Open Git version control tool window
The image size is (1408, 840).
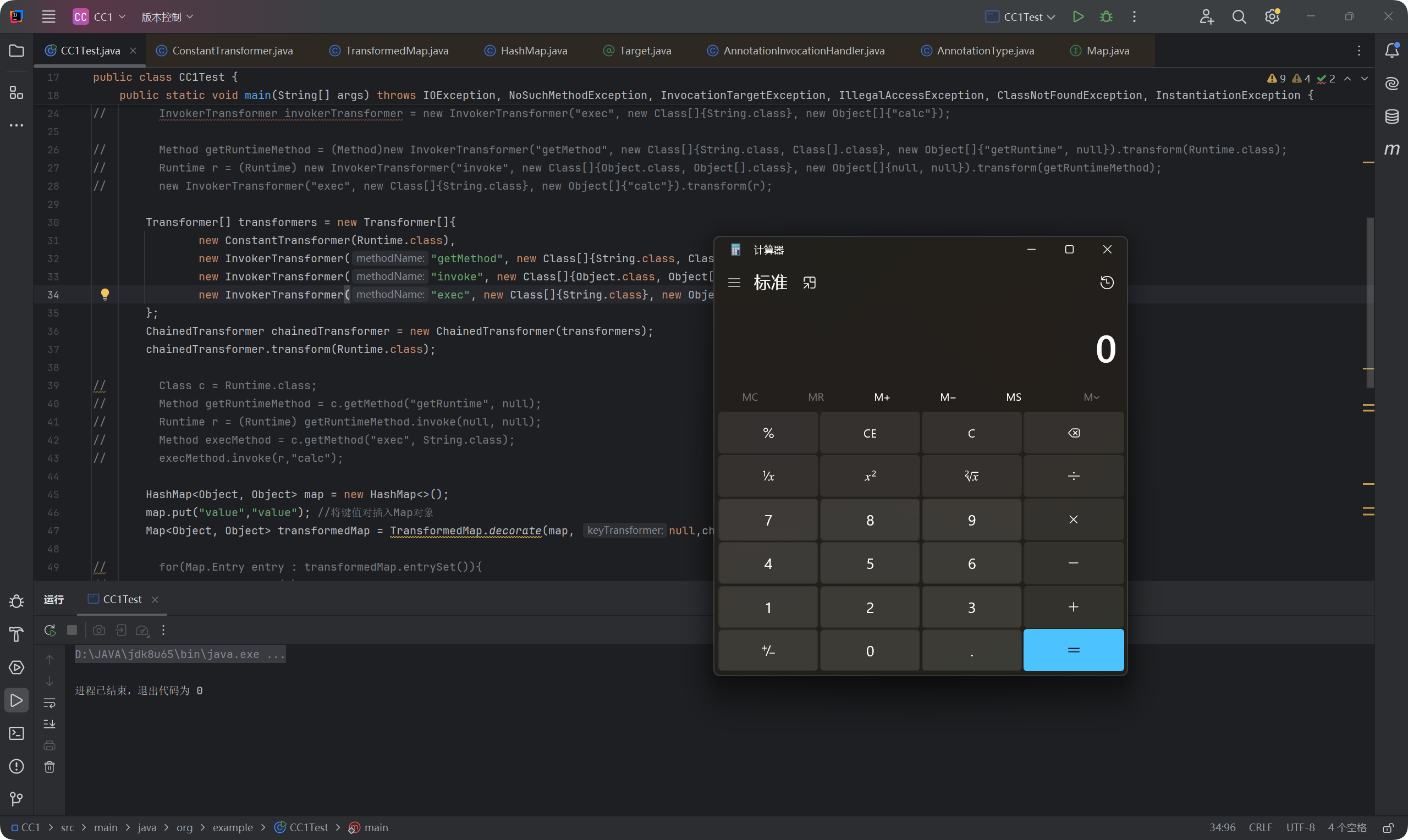16,799
